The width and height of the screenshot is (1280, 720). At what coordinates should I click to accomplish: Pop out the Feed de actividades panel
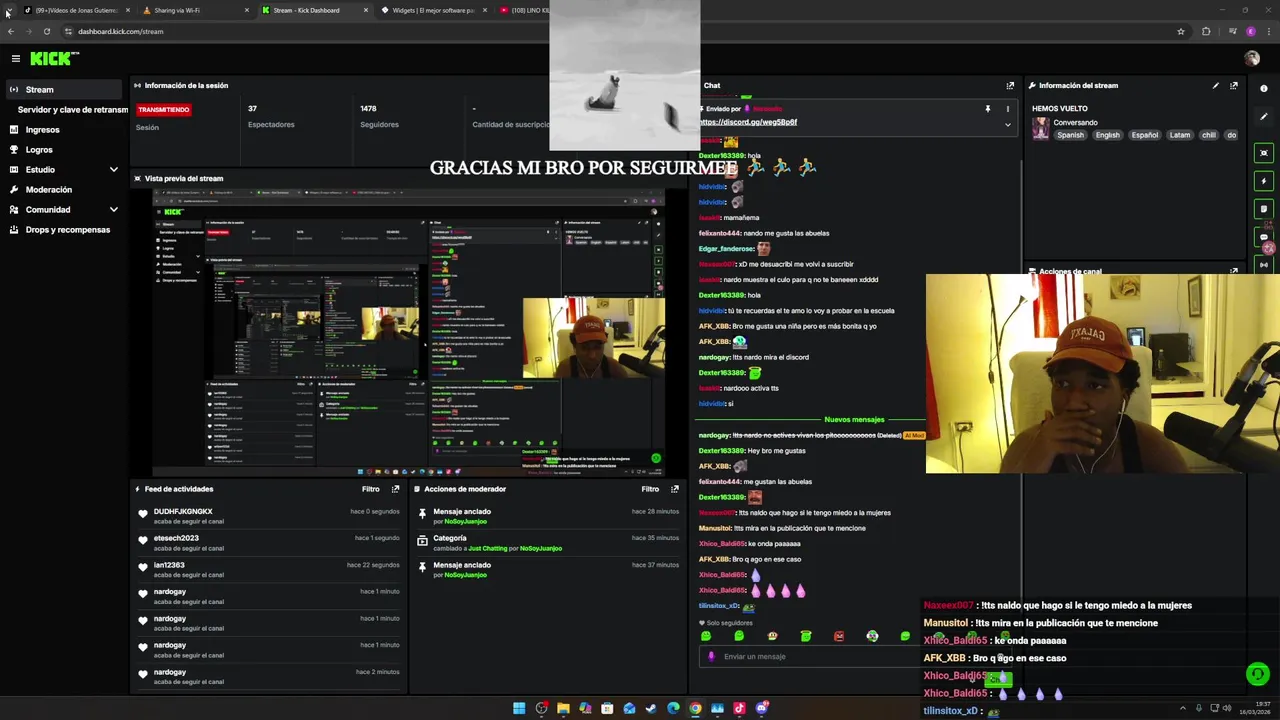[x=395, y=489]
